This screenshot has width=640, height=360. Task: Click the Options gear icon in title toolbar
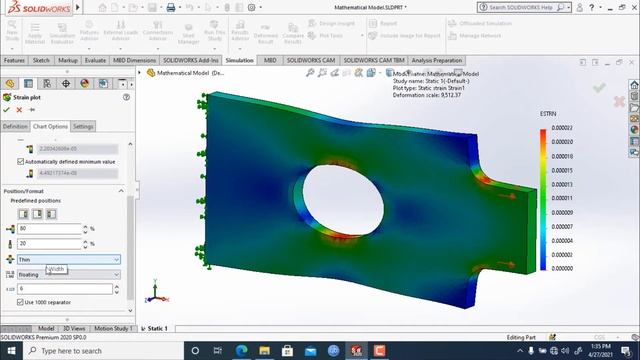click(251, 7)
